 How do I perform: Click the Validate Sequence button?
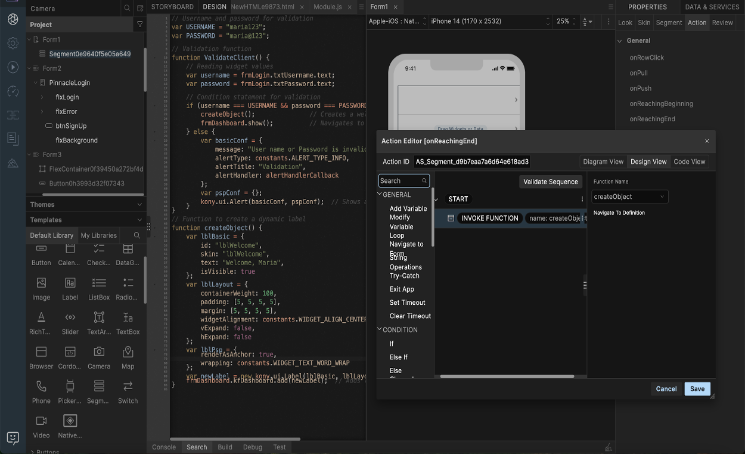pyautogui.click(x=550, y=182)
